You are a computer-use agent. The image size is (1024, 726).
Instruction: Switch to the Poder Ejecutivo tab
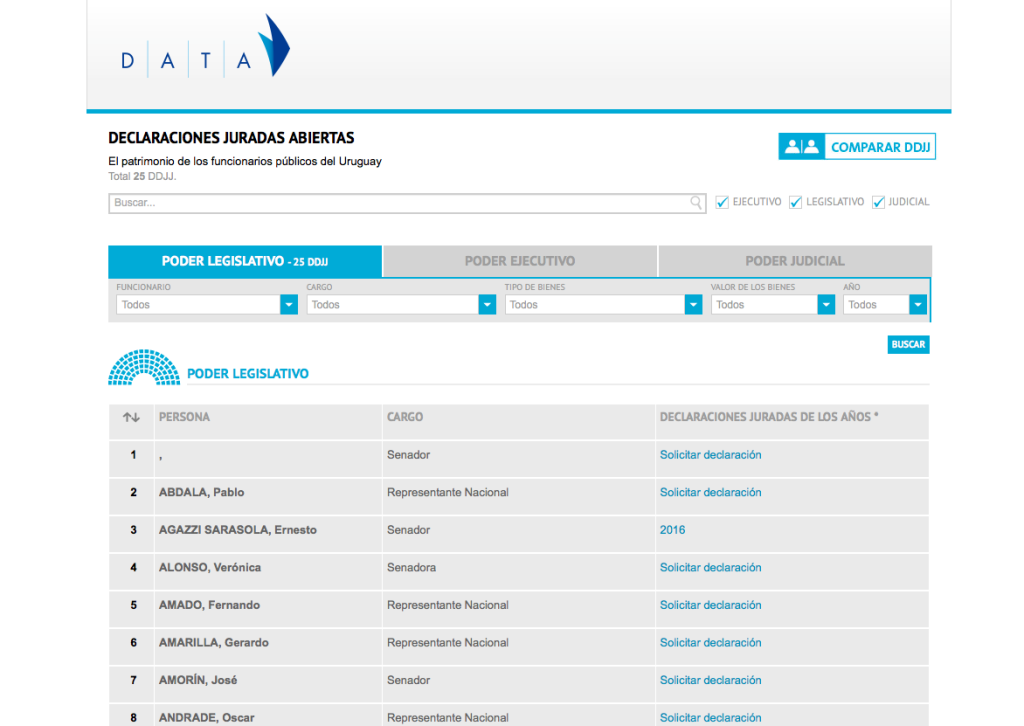point(520,261)
